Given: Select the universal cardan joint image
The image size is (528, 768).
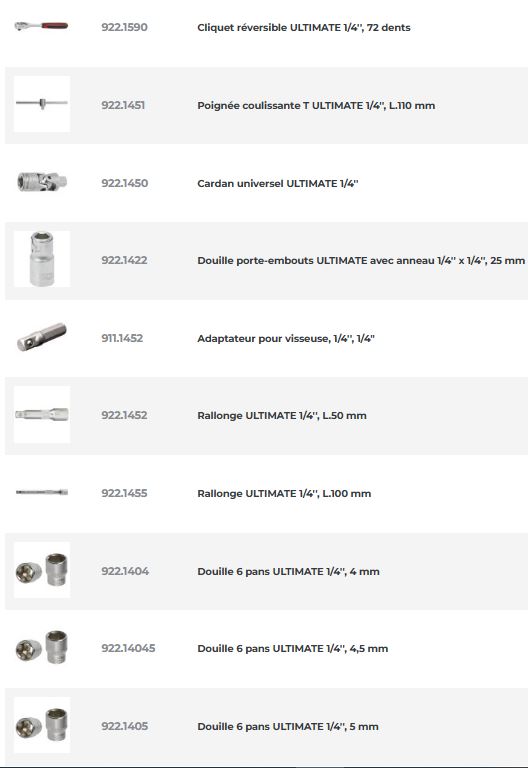Looking at the screenshot, I should tap(42, 182).
